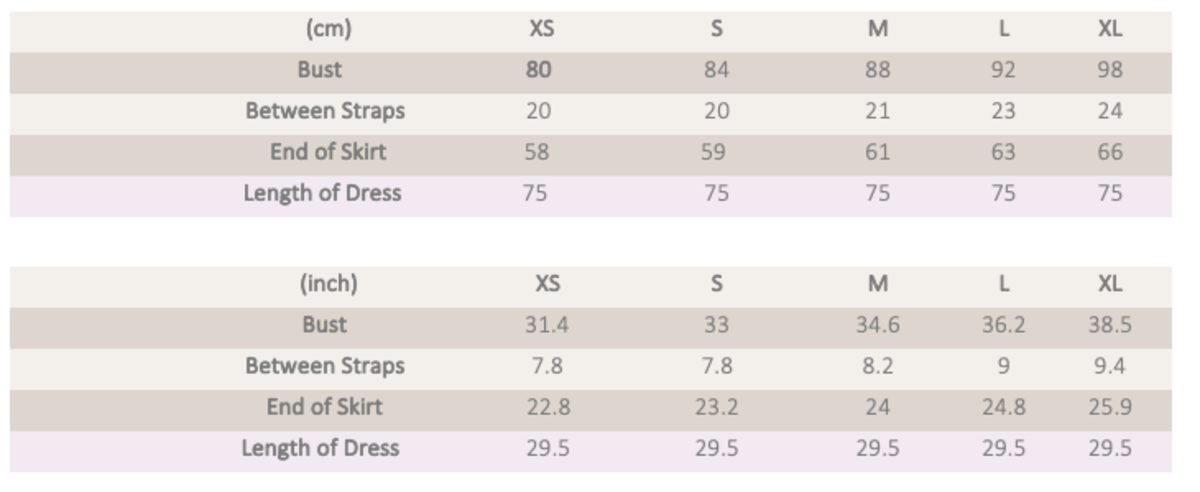Screen dimensions: 1200x492
Task: Select the End of Skirt value 63
Action: coord(1003,152)
